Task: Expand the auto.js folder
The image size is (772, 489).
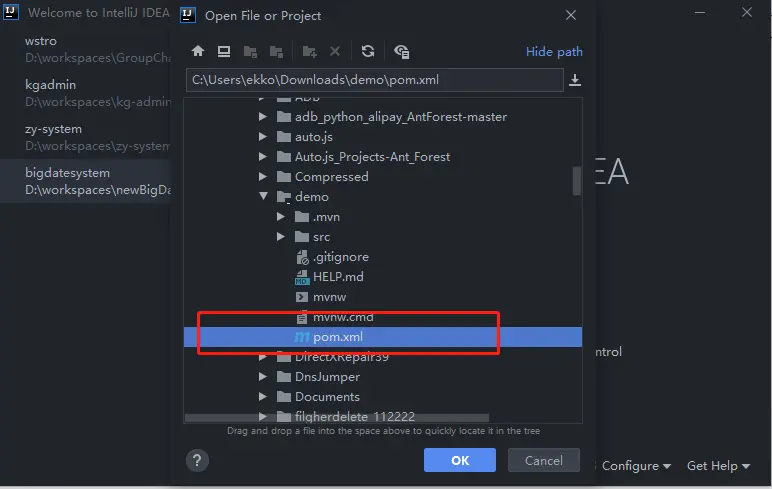Action: click(263, 136)
